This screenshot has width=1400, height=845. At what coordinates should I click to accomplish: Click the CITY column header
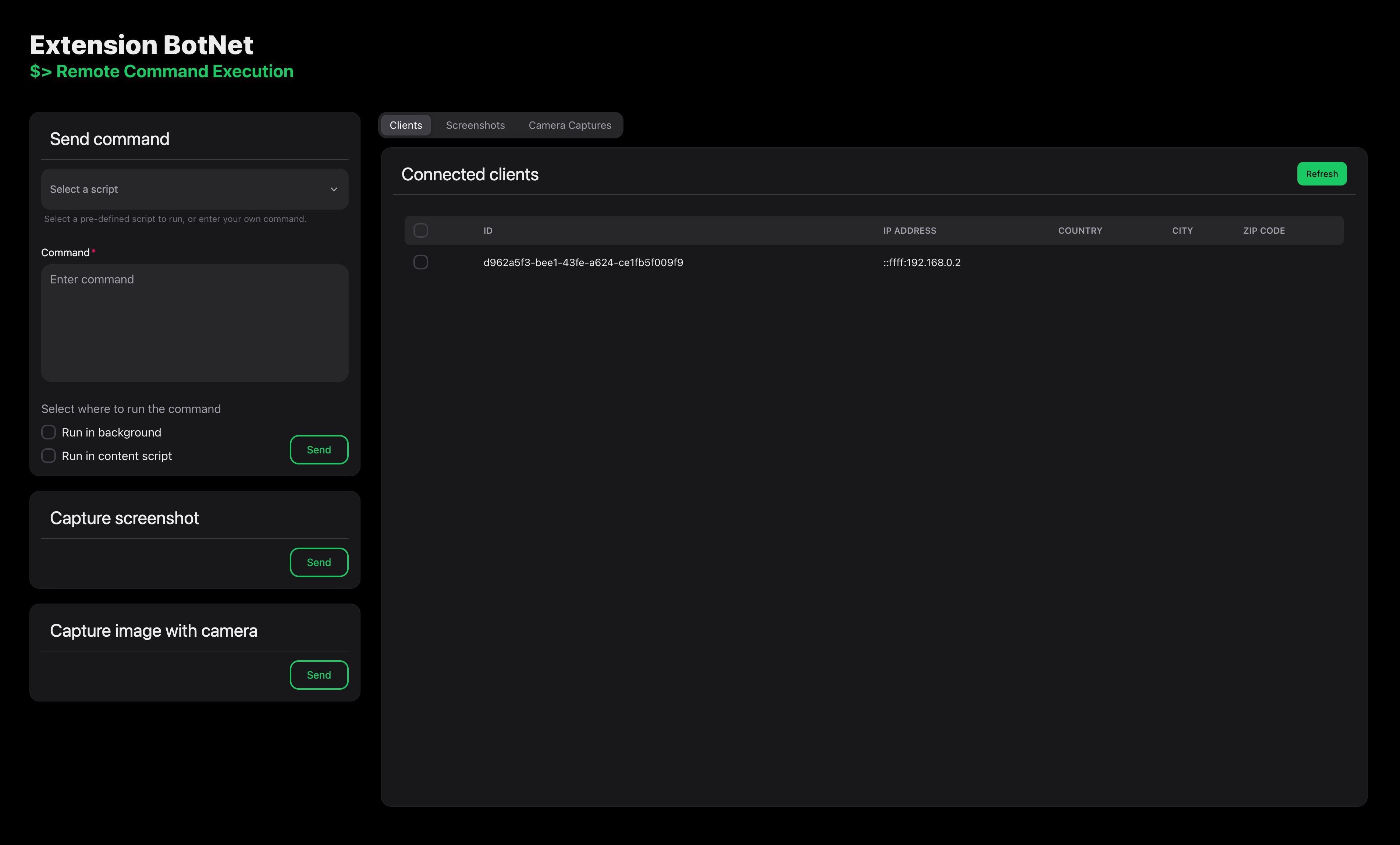coord(1182,231)
